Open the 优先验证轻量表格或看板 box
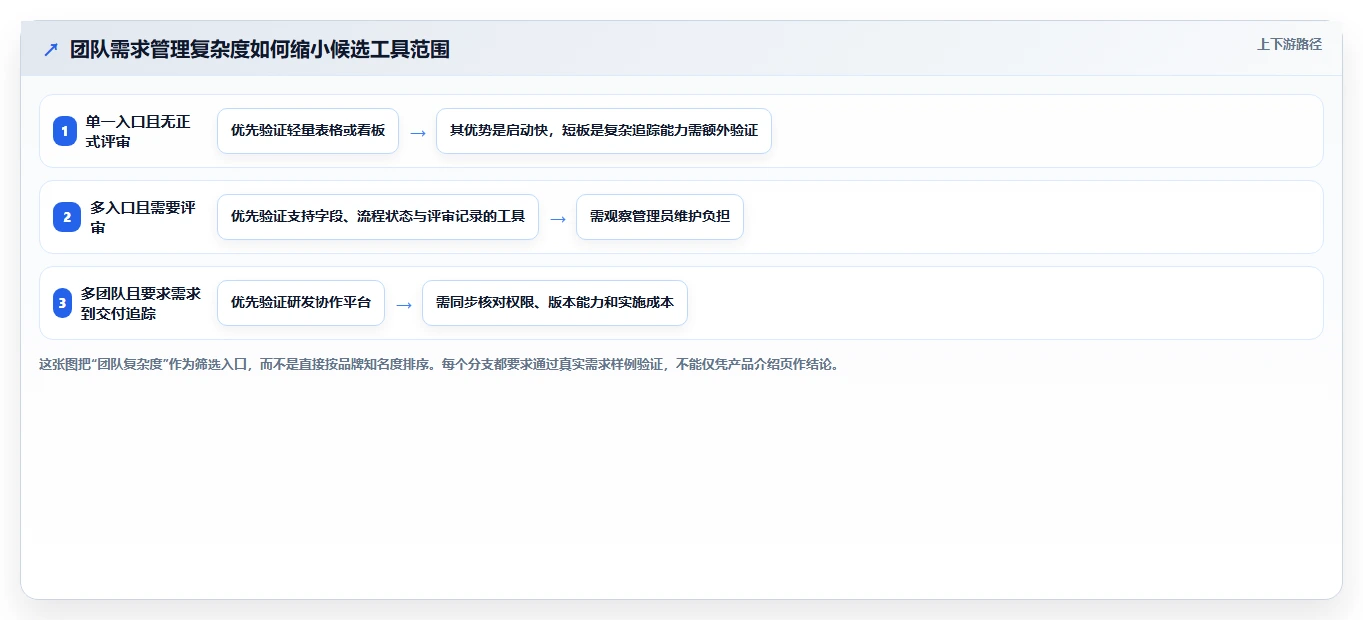This screenshot has width=1363, height=620. point(308,131)
